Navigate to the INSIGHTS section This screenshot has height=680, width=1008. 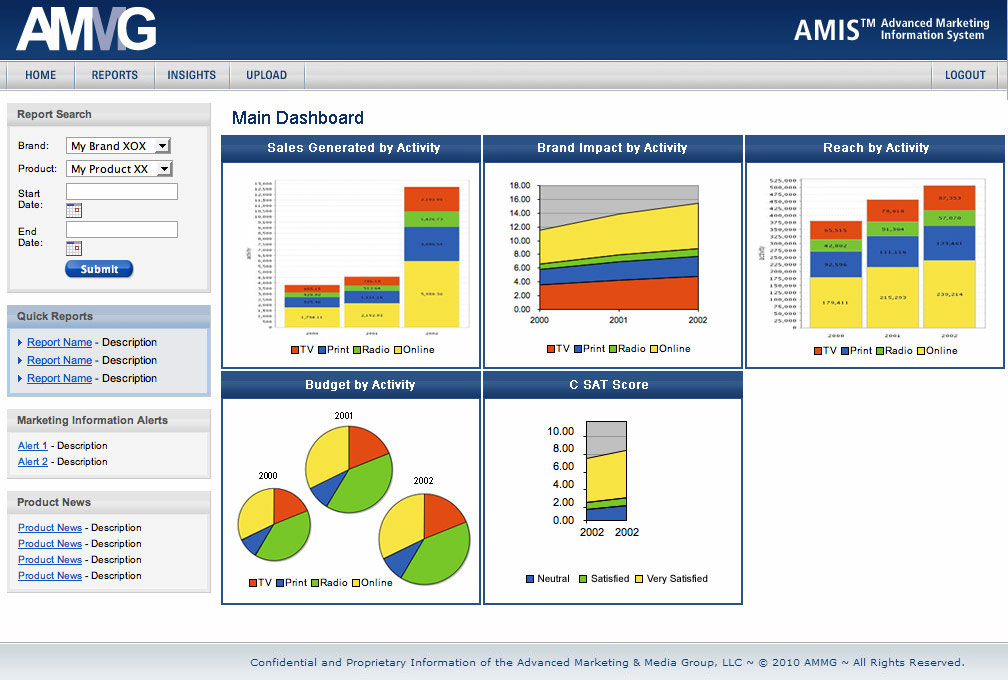191,75
